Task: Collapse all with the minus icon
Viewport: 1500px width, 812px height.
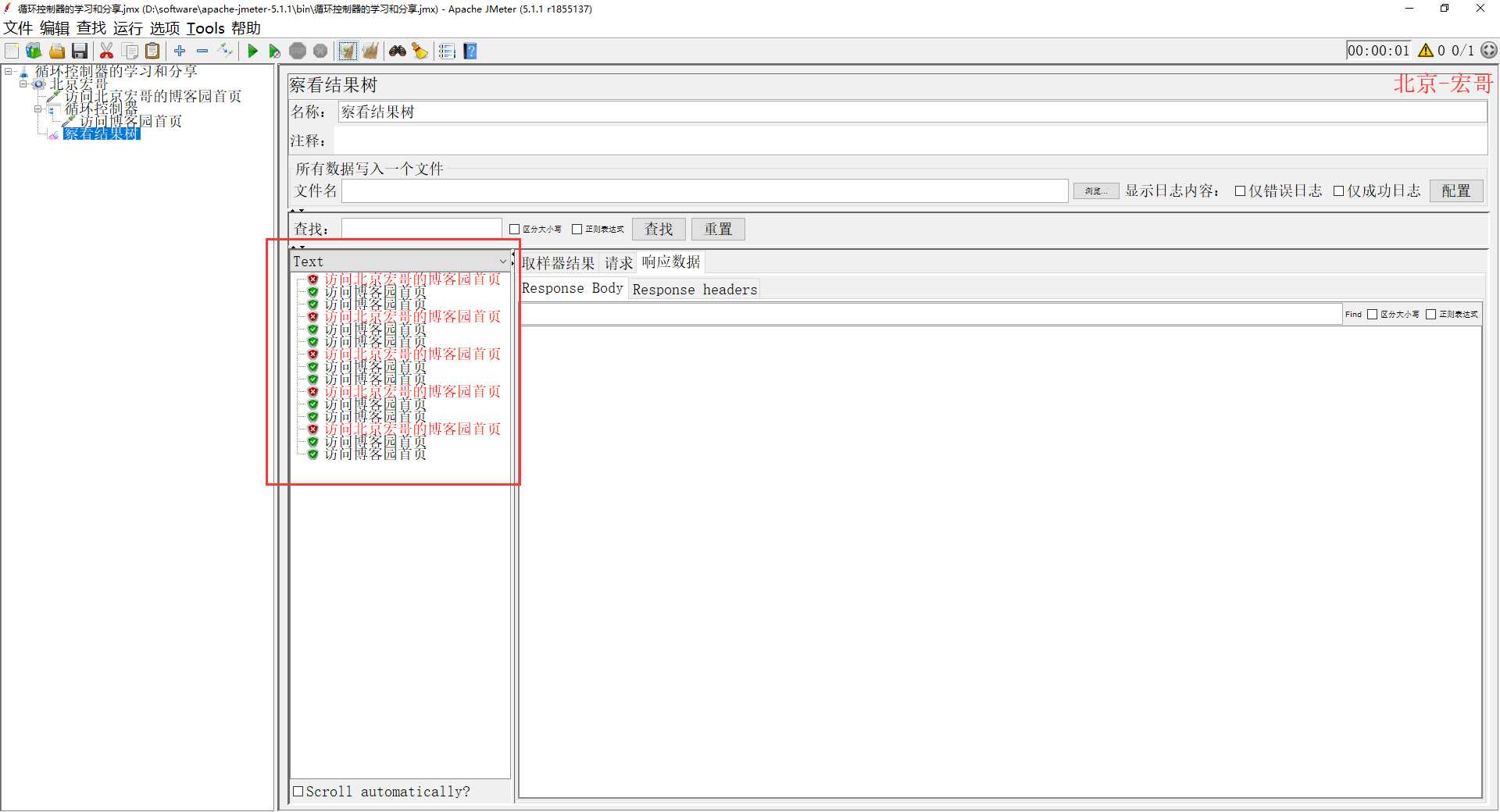Action: pos(202,51)
